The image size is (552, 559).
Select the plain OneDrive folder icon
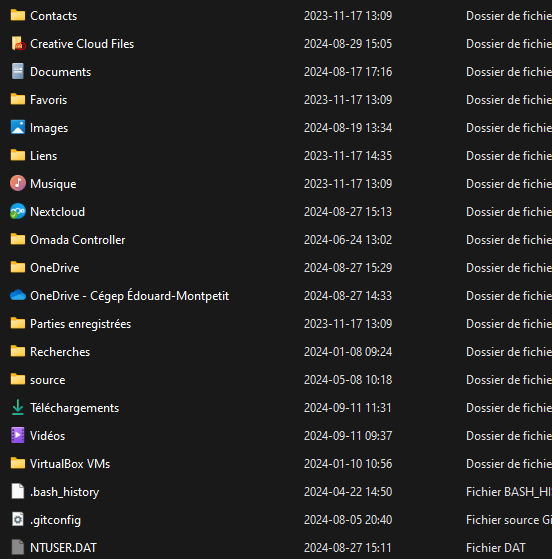(x=18, y=267)
